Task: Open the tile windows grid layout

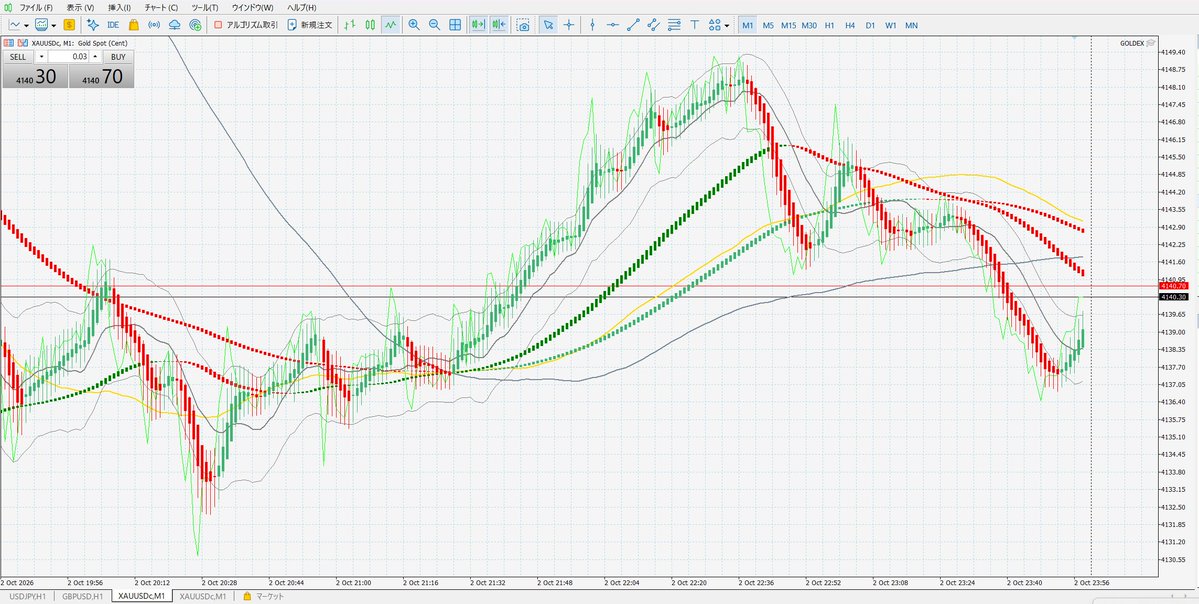Action: coord(455,25)
